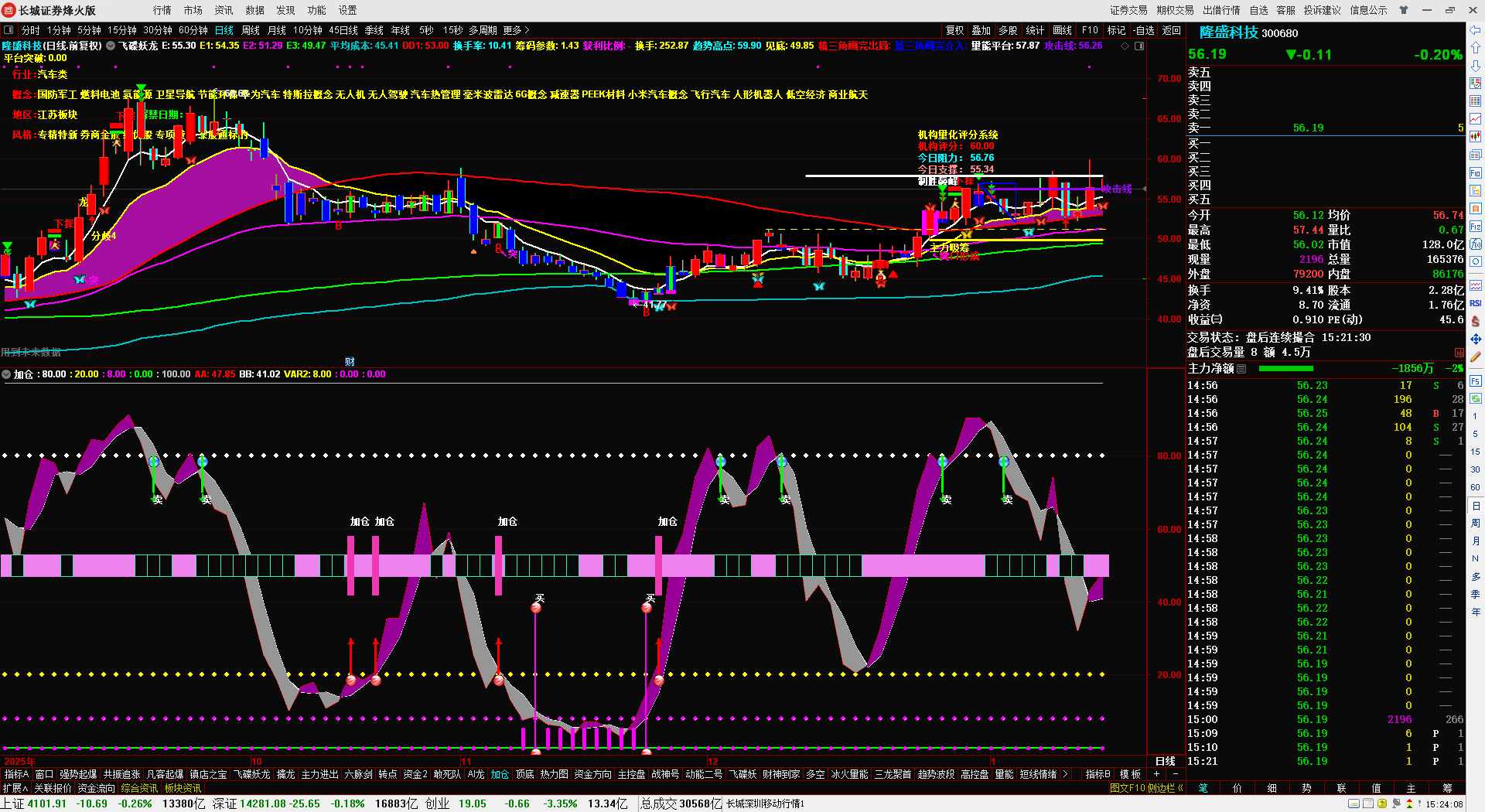
Task: Click the small red chart icon beside 盘后交易量
Action: pos(1459,353)
